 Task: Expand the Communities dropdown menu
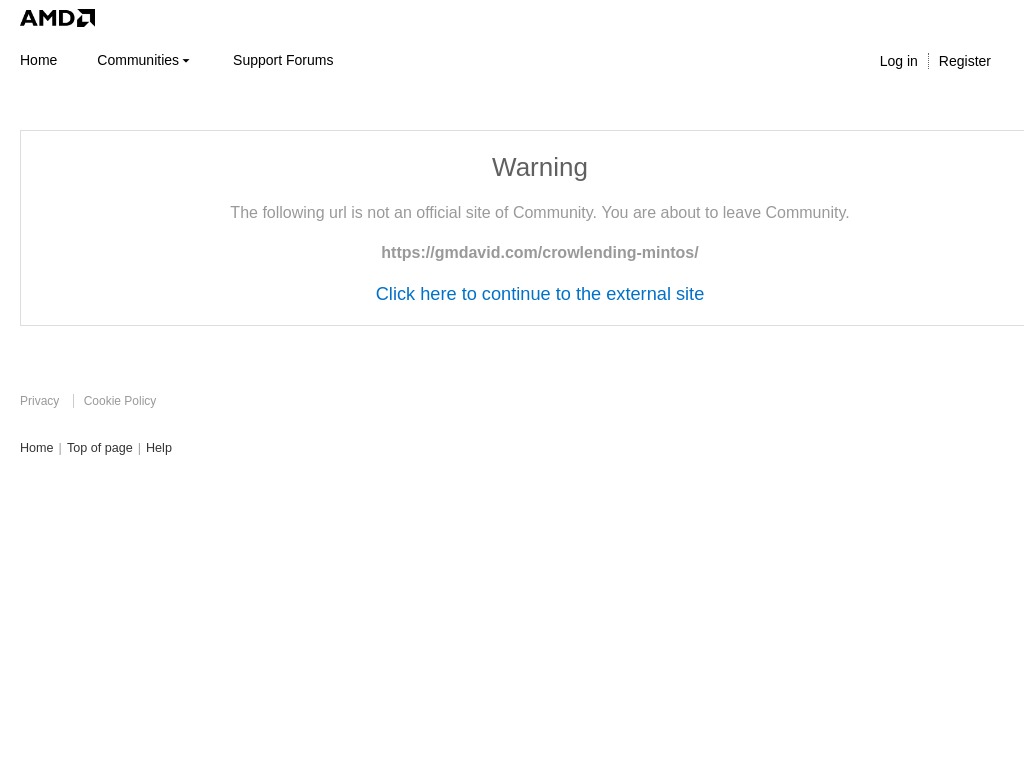(138, 60)
